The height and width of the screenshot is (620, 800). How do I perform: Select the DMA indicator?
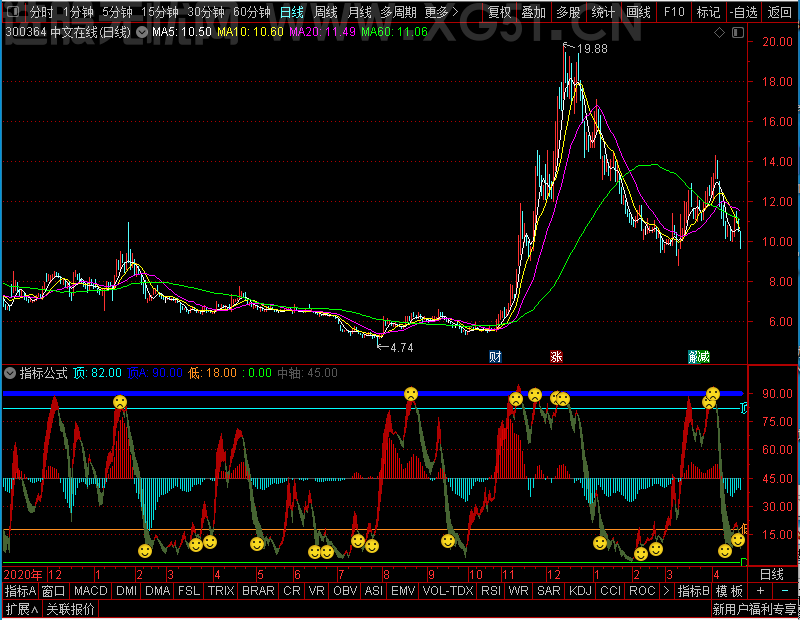pyautogui.click(x=158, y=591)
